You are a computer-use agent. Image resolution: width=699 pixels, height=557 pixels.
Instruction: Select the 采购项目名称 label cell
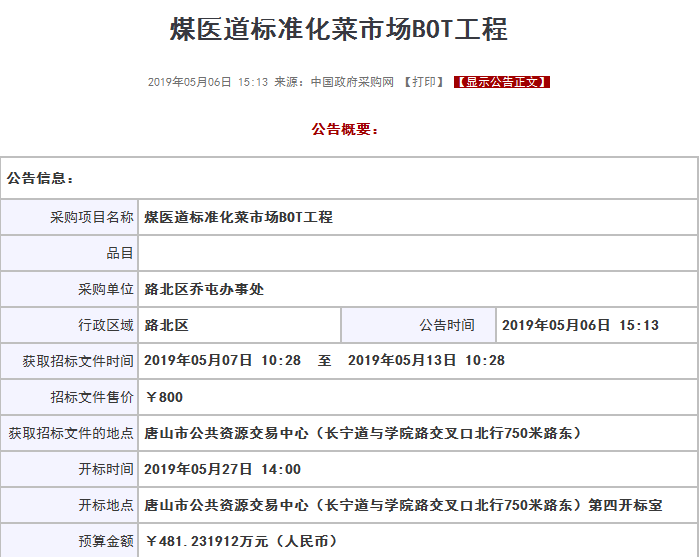(91, 217)
